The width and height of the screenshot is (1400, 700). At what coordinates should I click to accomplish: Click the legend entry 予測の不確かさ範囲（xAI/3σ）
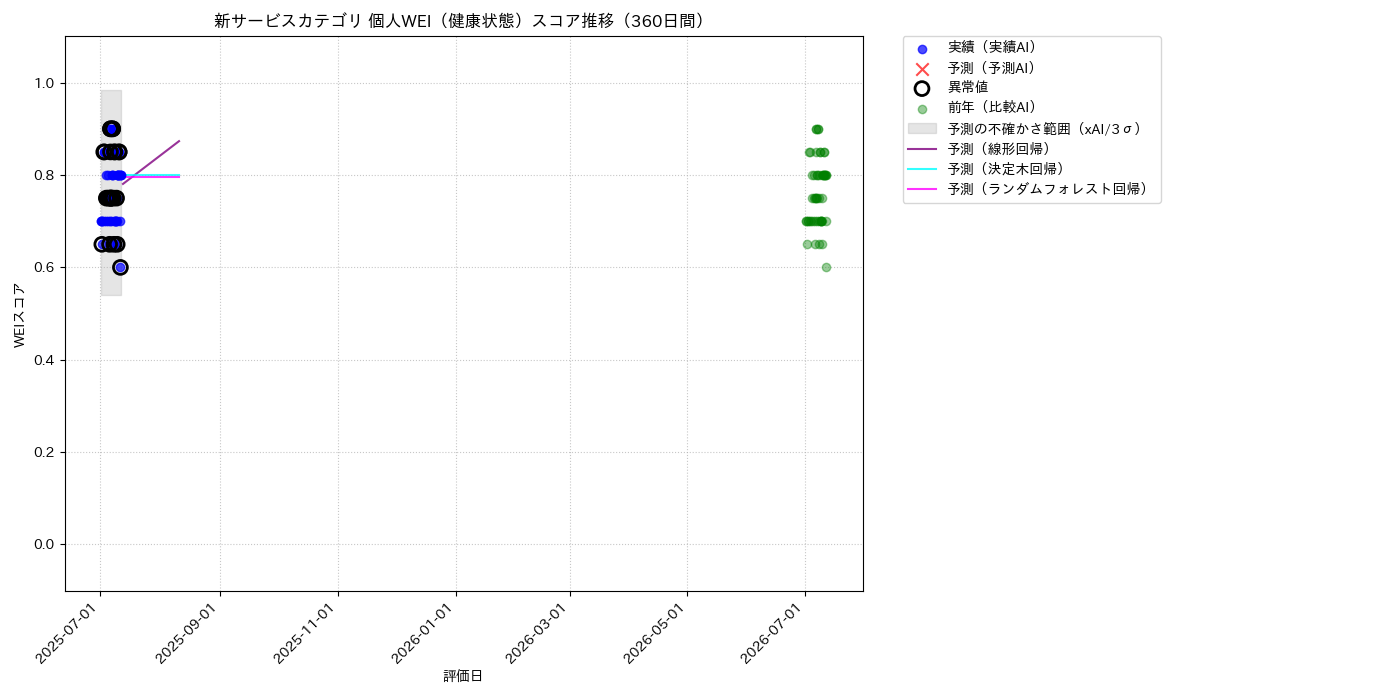tap(1045, 129)
